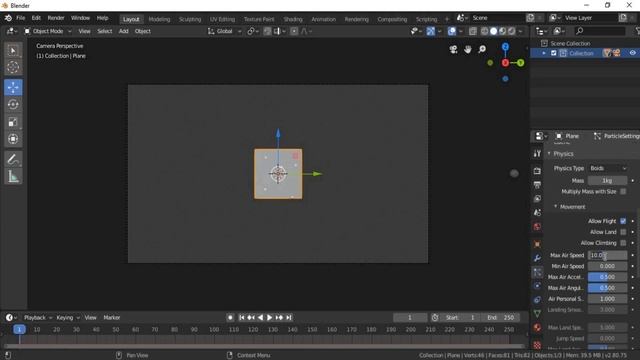The image size is (640, 360).
Task: Activate the Rotate tool
Action: [13, 104]
